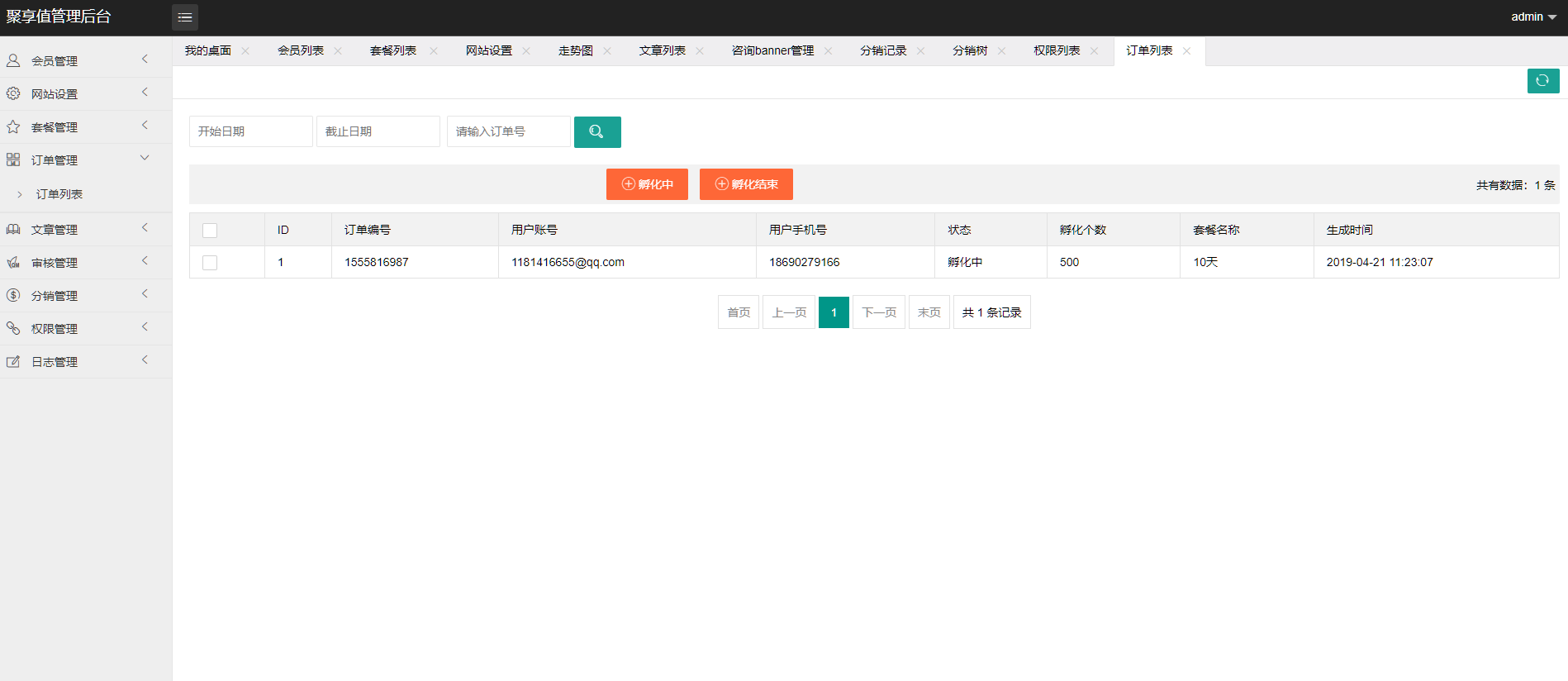Click the orange 孵化结束 button
The height and width of the screenshot is (681, 1568).
[x=746, y=184]
